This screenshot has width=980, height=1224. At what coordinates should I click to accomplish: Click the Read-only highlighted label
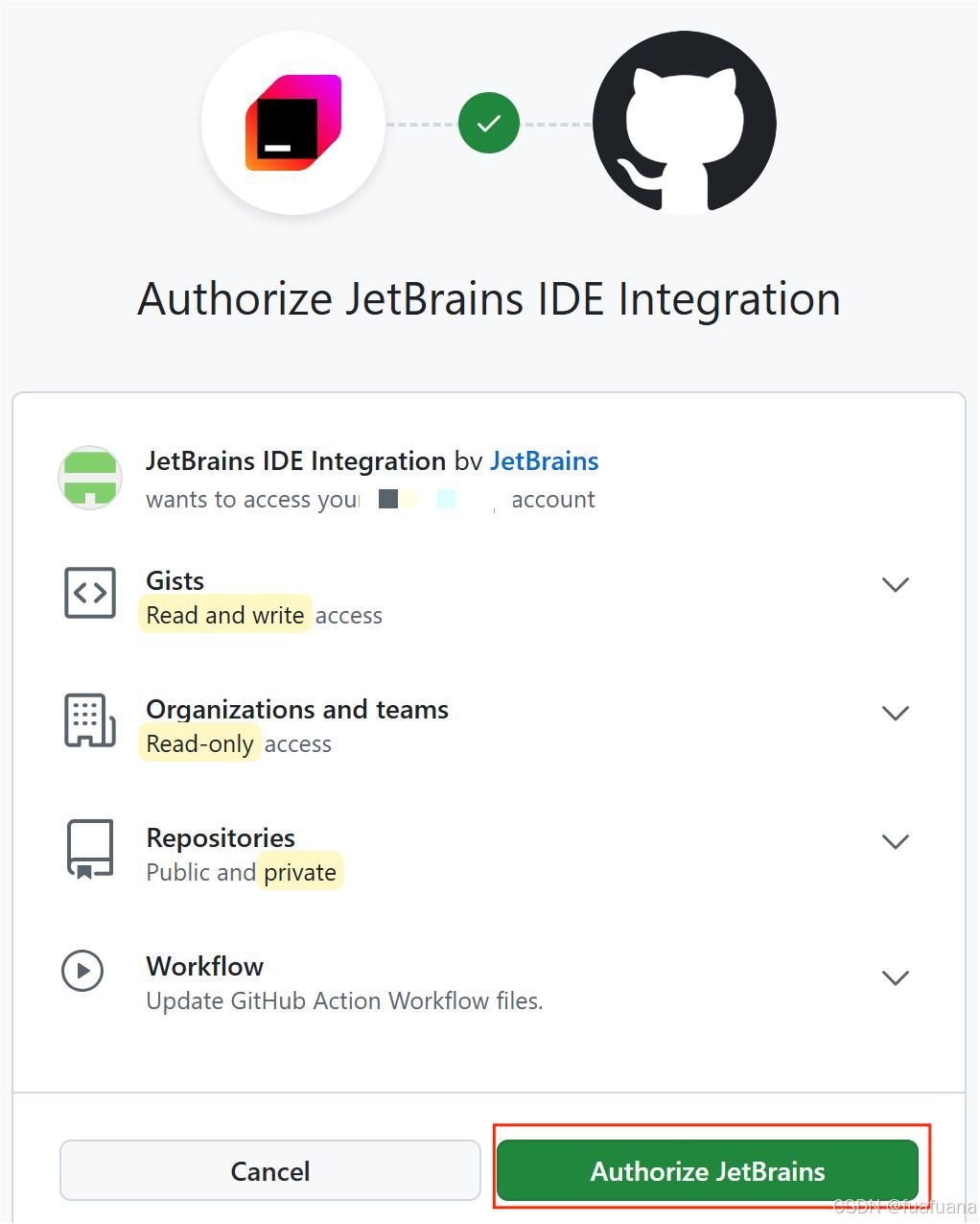[x=199, y=743]
